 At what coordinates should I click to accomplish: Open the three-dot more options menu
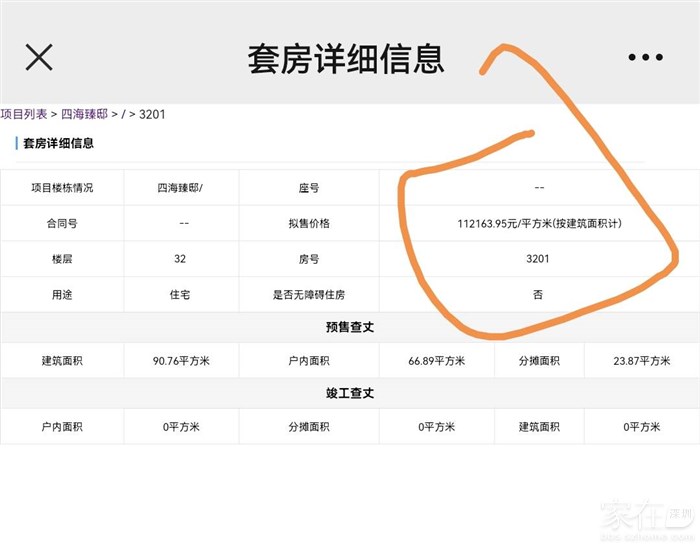tap(645, 57)
